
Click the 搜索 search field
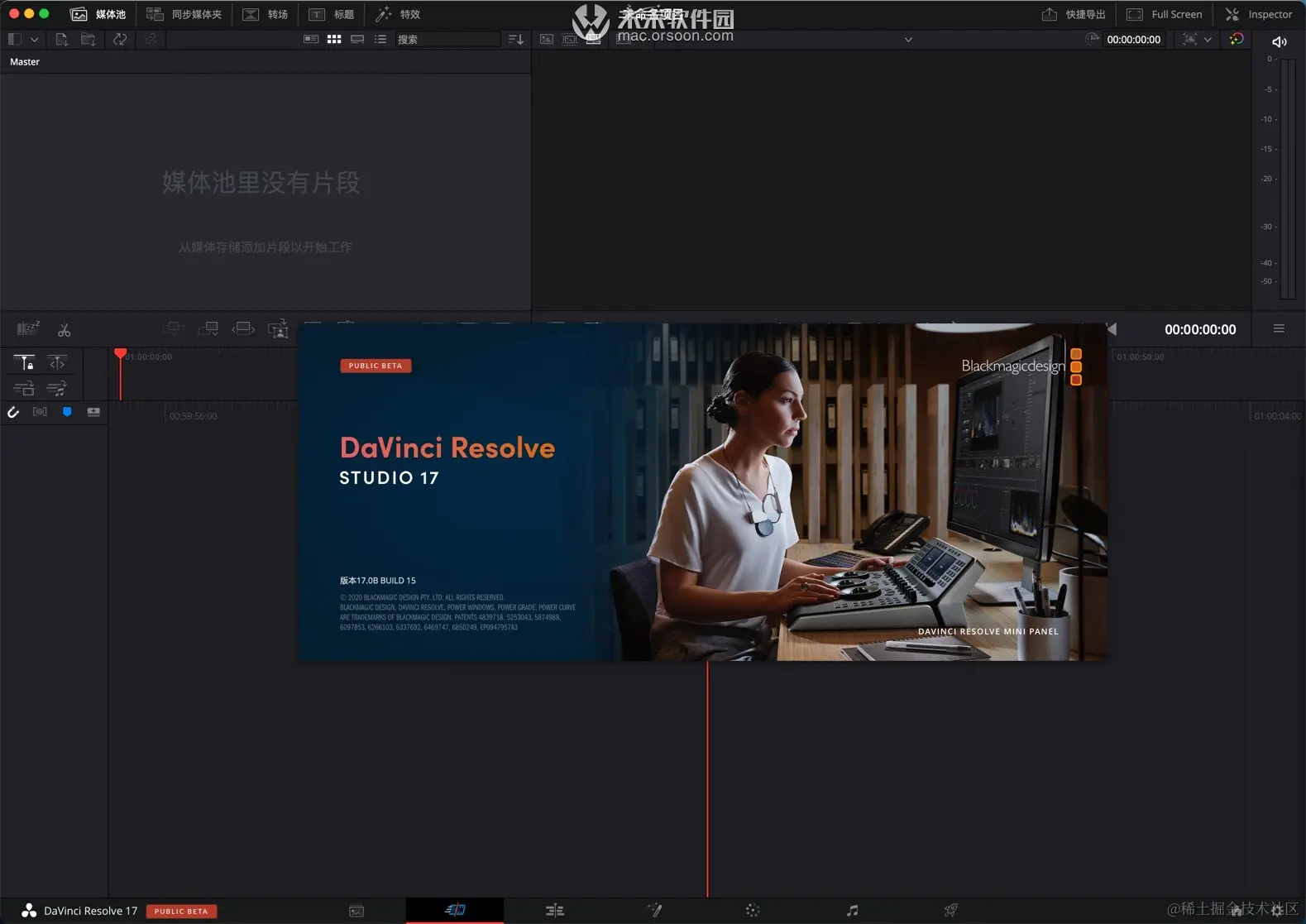click(x=447, y=39)
